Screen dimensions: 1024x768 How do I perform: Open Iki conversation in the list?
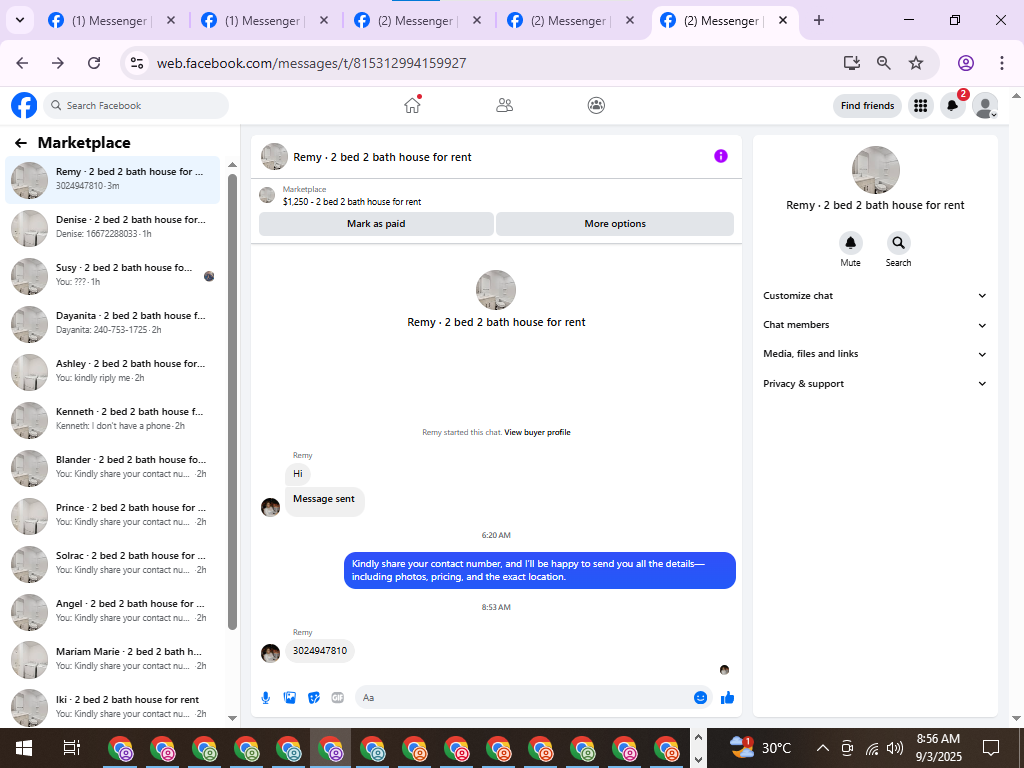coord(112,707)
